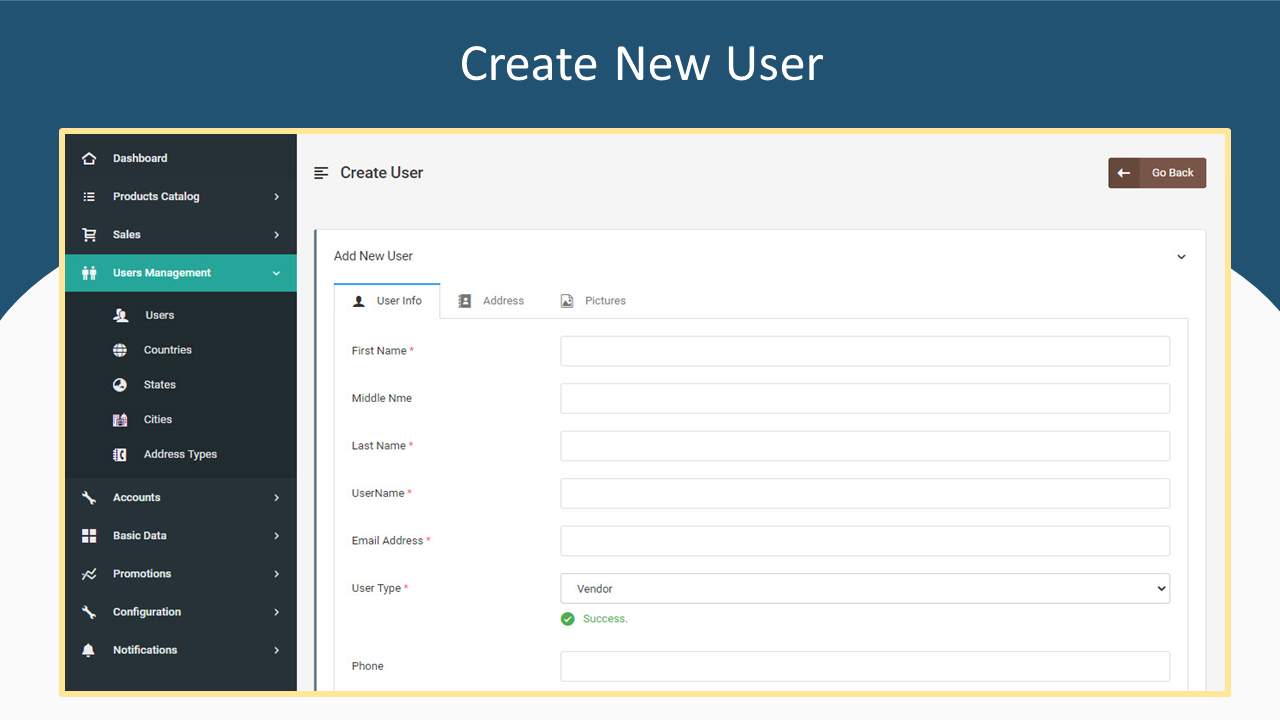
Task: Click the Users submenu person icon
Action: [x=120, y=315]
